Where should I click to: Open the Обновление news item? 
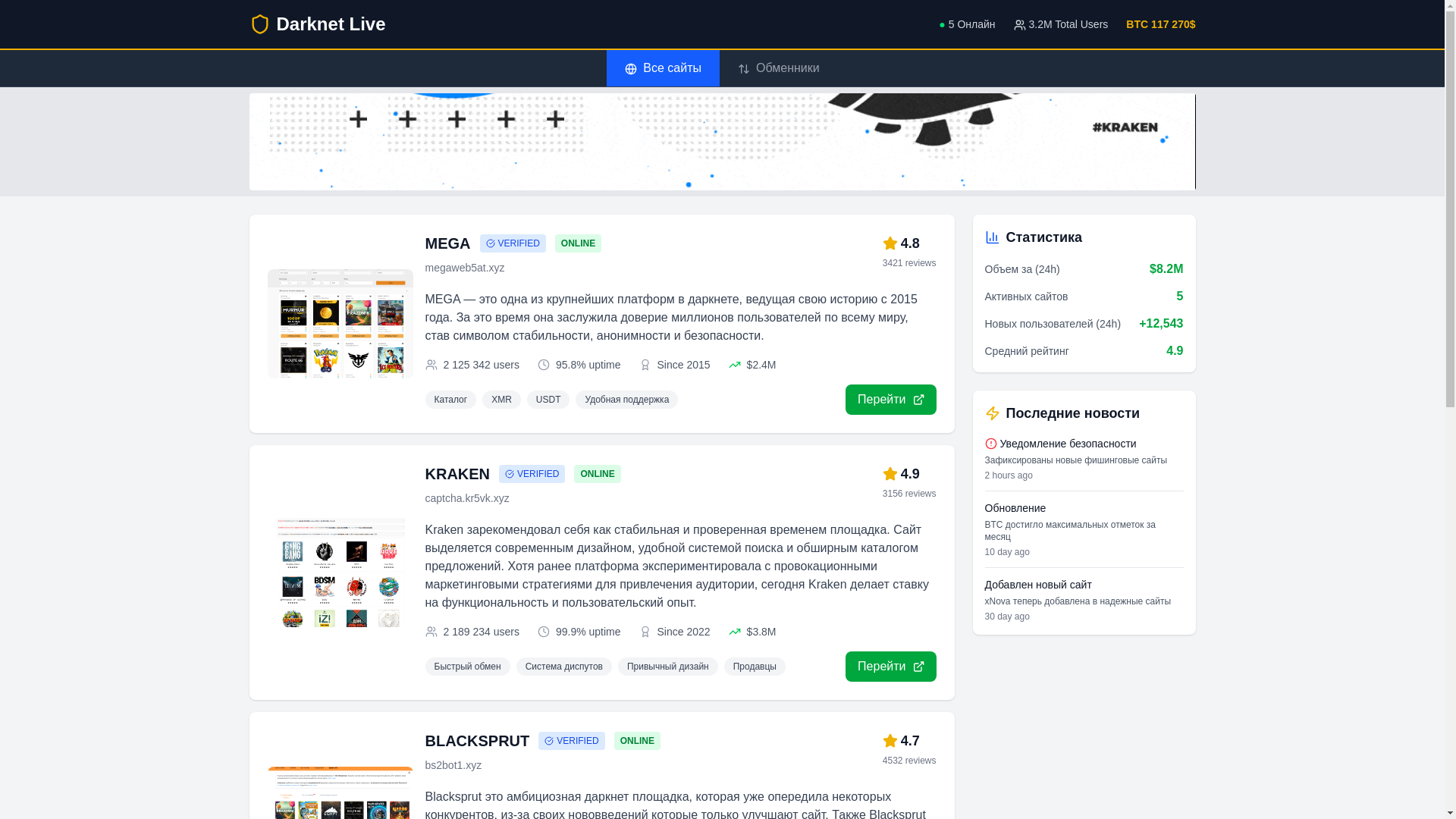pyautogui.click(x=1084, y=529)
